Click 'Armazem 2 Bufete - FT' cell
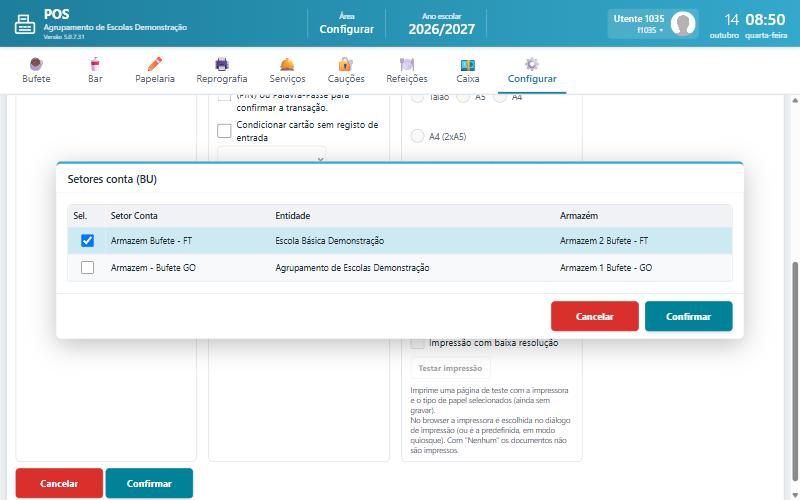 coord(604,240)
